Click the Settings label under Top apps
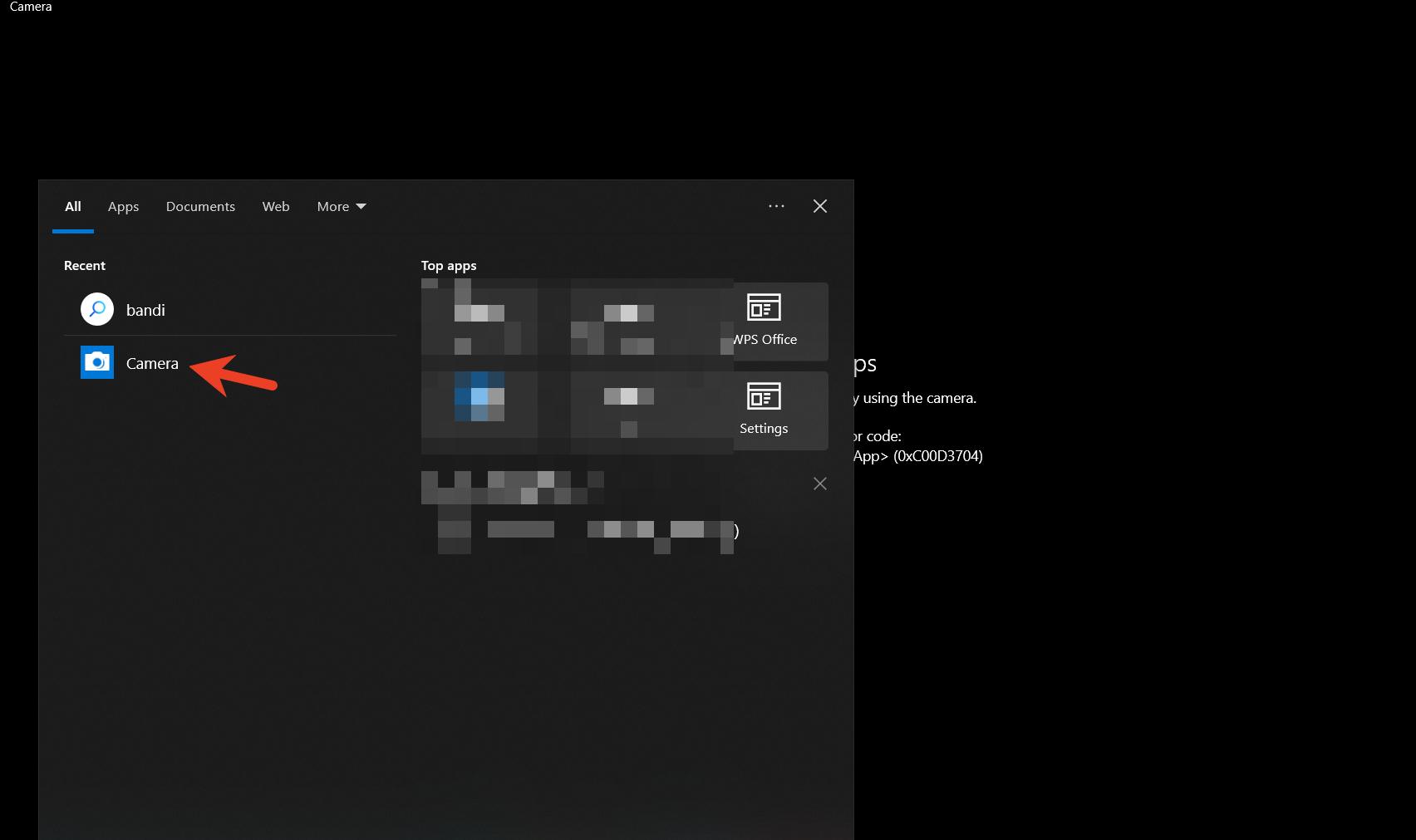The image size is (1416, 840). (764, 428)
